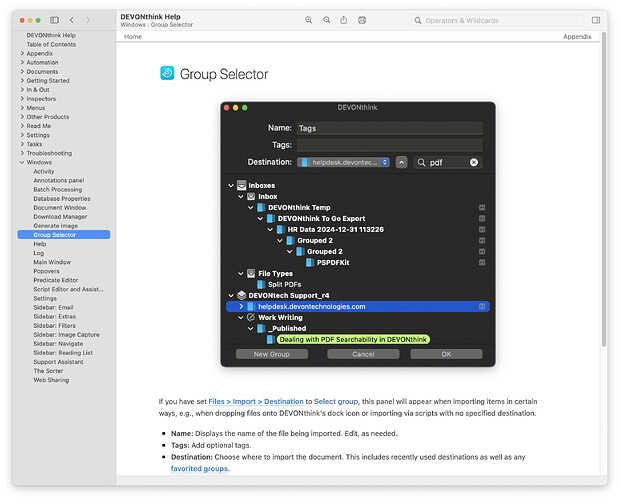The height and width of the screenshot is (499, 620).
Task: Select Sidebar: Reading List topic
Action: (x=63, y=352)
